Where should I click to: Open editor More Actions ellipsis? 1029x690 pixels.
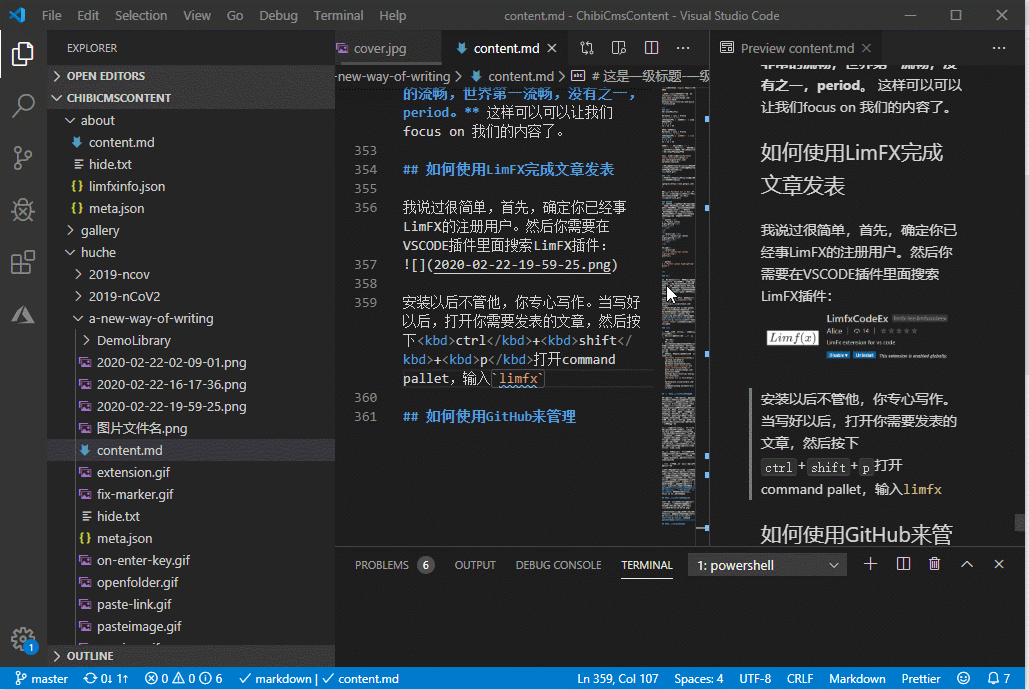click(683, 48)
